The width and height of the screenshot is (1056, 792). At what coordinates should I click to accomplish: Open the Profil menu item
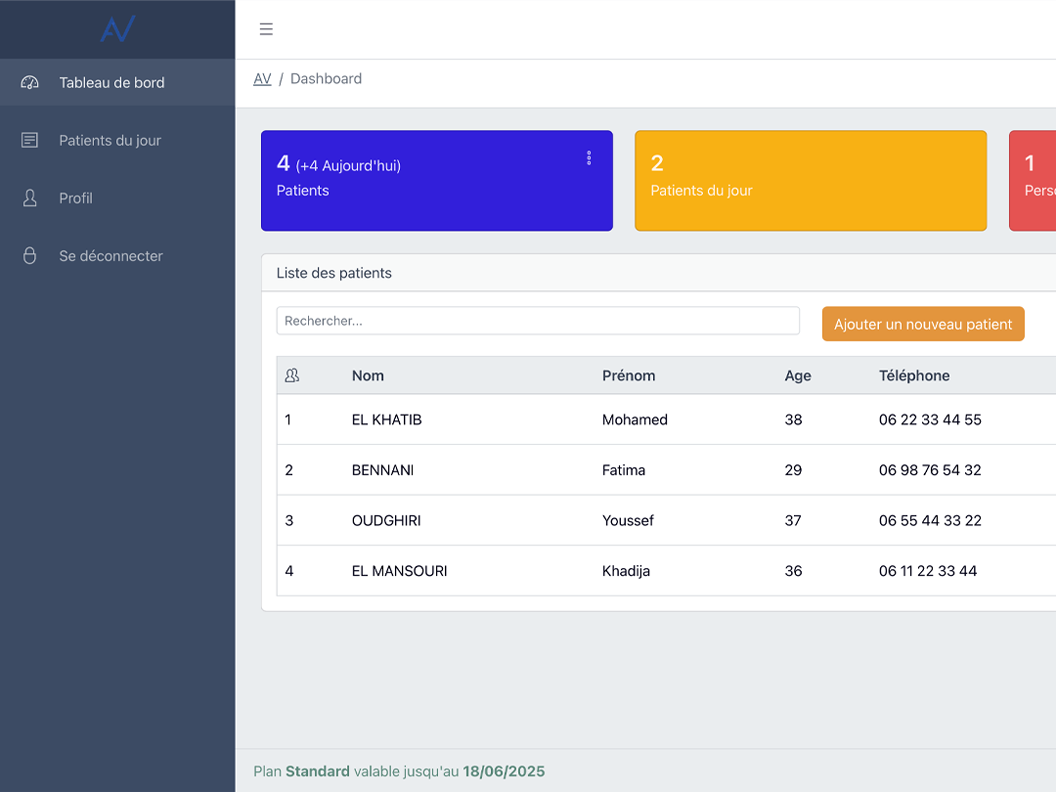click(76, 198)
